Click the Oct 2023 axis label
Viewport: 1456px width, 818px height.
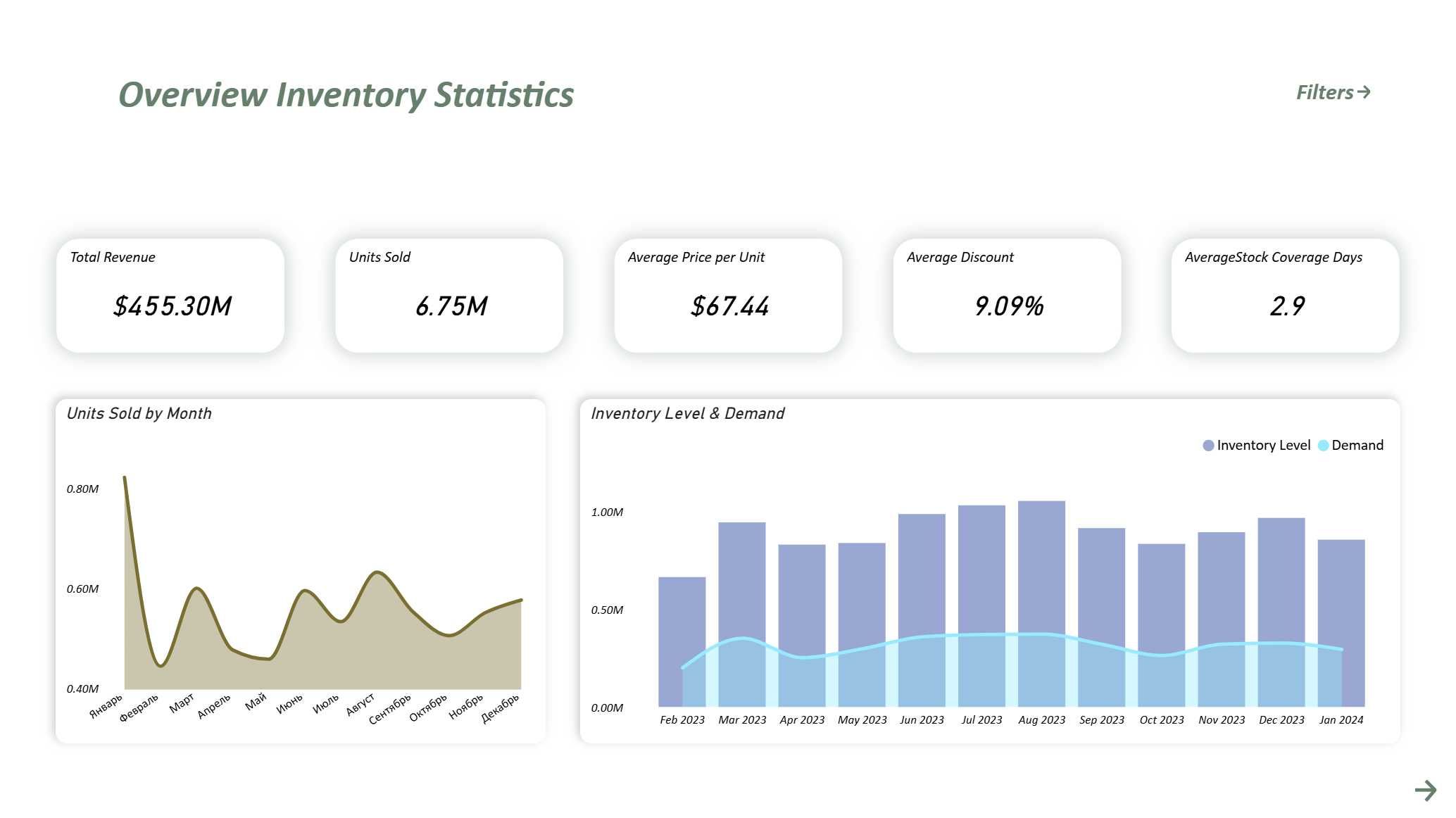(x=1162, y=719)
